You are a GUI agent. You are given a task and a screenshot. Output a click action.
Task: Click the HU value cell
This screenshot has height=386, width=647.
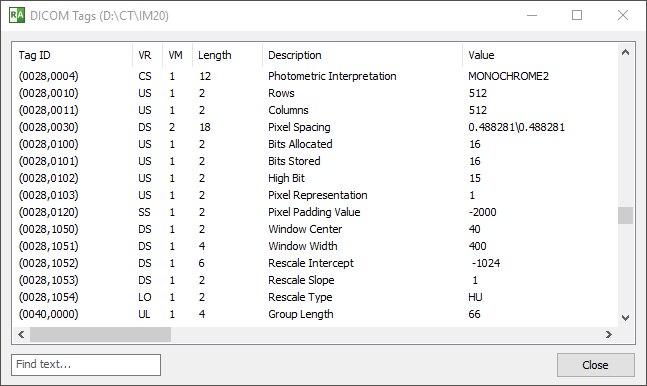(x=475, y=297)
